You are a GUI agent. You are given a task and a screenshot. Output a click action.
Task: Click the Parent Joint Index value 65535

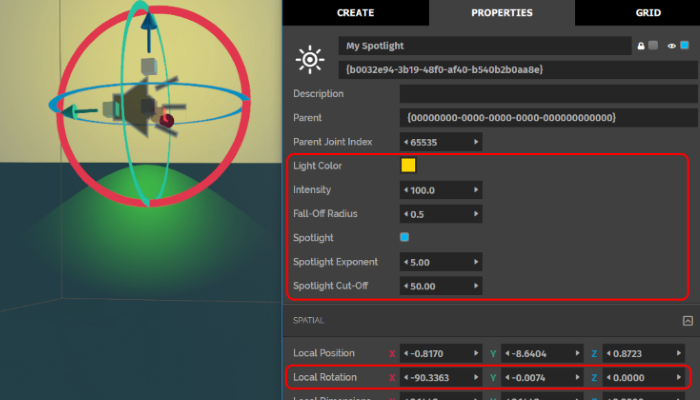(423, 142)
